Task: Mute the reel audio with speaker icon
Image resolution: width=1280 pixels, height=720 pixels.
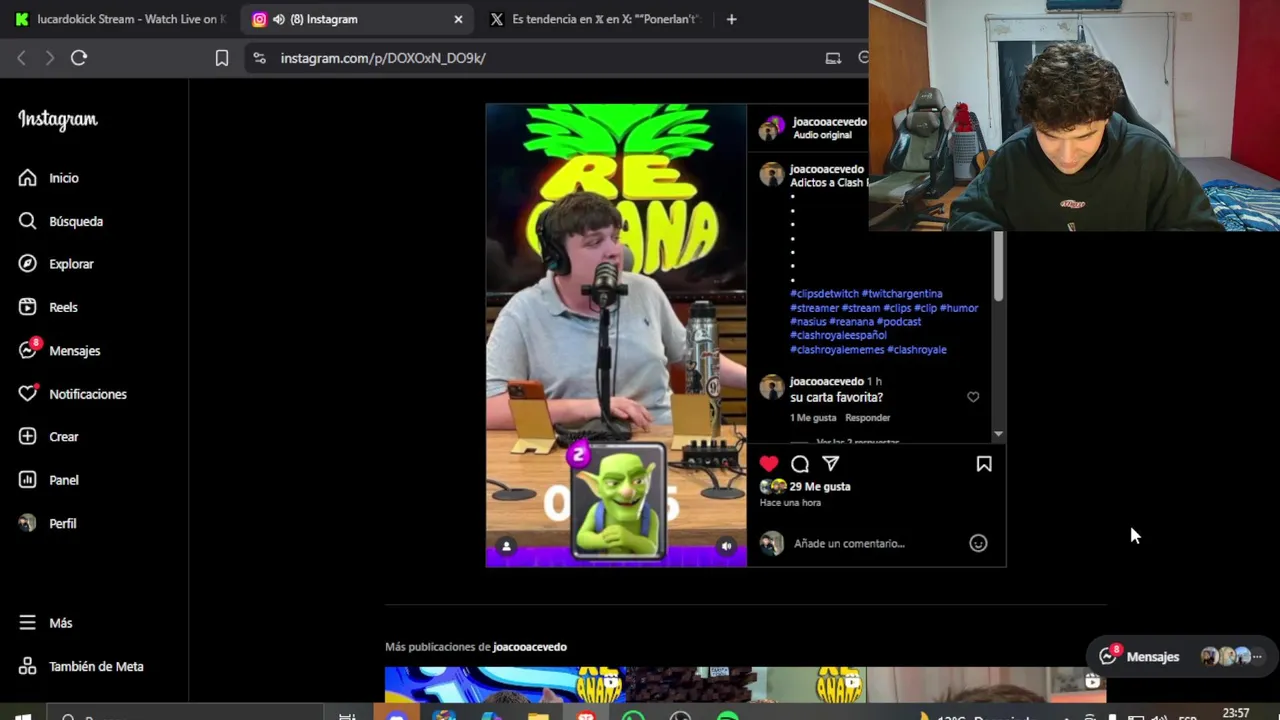Action: coord(726,546)
